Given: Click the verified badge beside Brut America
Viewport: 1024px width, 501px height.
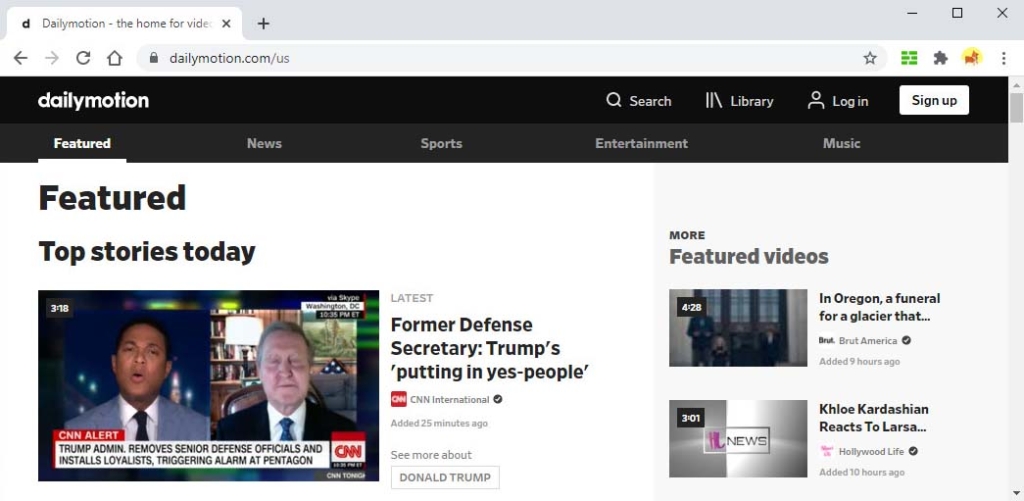Looking at the screenshot, I should 906,340.
